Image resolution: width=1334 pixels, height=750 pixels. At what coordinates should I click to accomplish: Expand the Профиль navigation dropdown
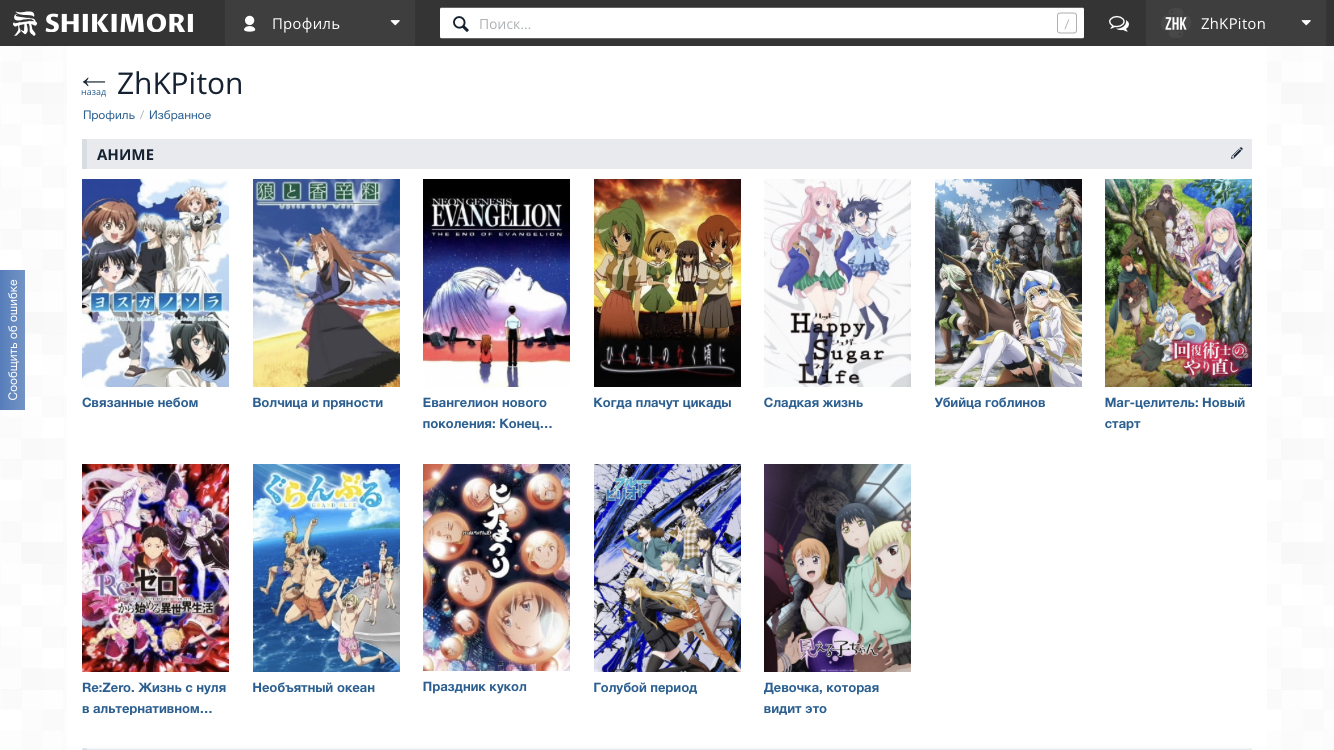point(320,23)
